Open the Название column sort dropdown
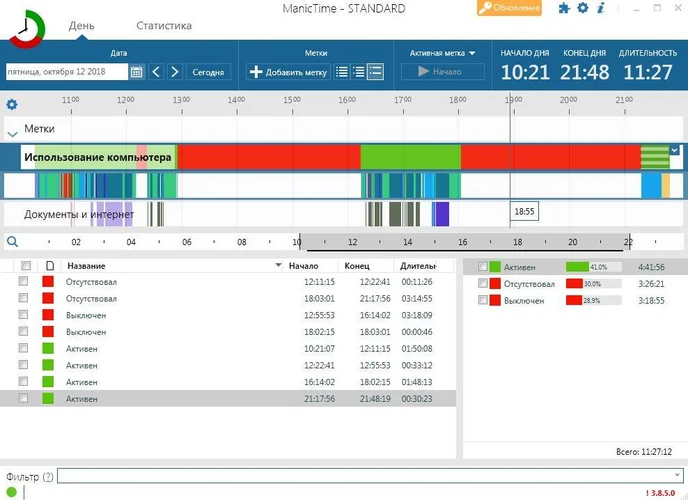Image resolution: width=688 pixels, height=500 pixels. 278,265
